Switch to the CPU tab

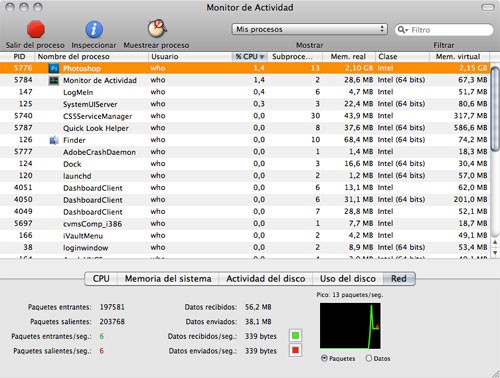(x=101, y=279)
